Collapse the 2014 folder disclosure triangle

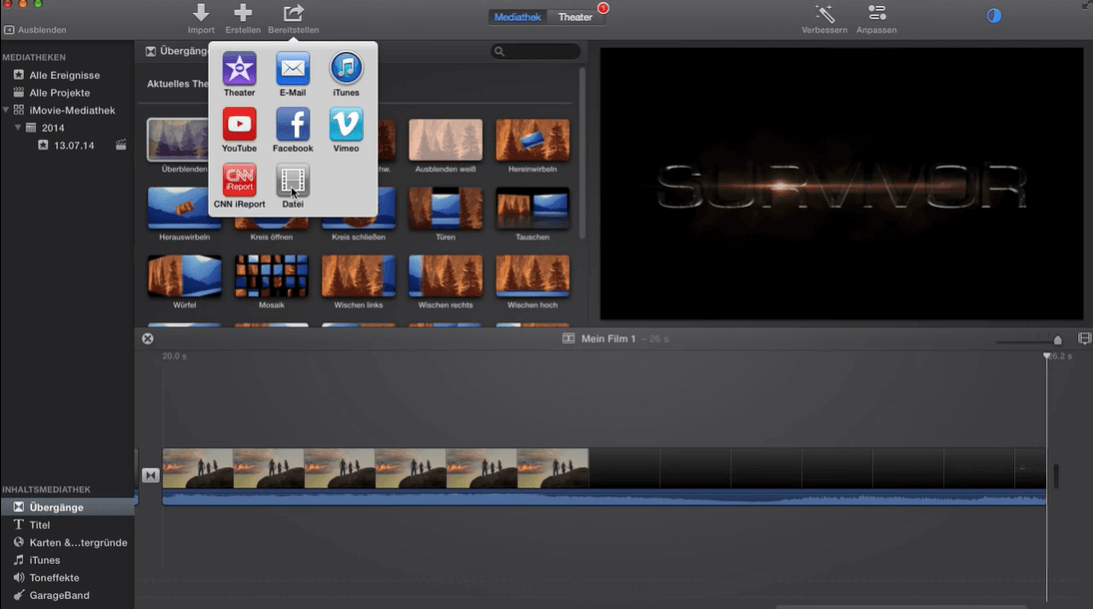click(x=18, y=128)
